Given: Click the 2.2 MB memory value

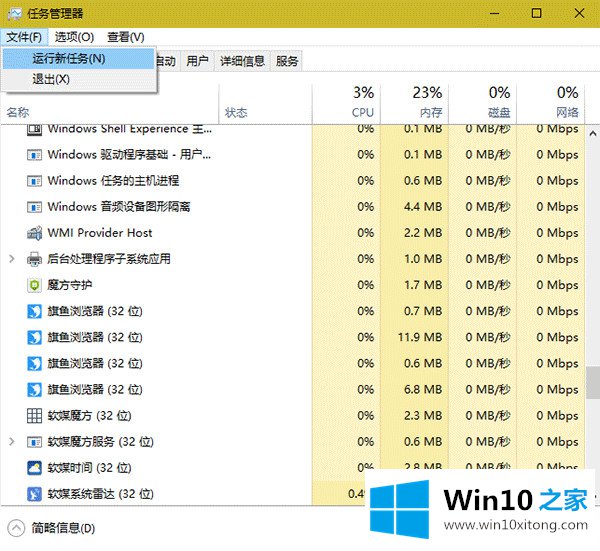Looking at the screenshot, I should [x=423, y=233].
